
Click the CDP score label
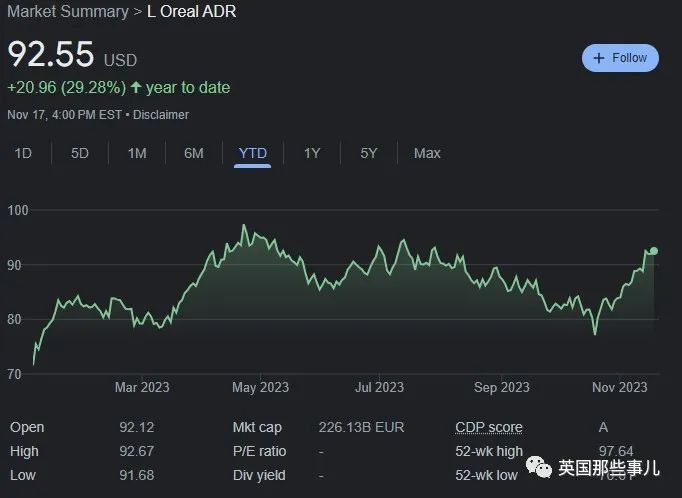(x=489, y=427)
